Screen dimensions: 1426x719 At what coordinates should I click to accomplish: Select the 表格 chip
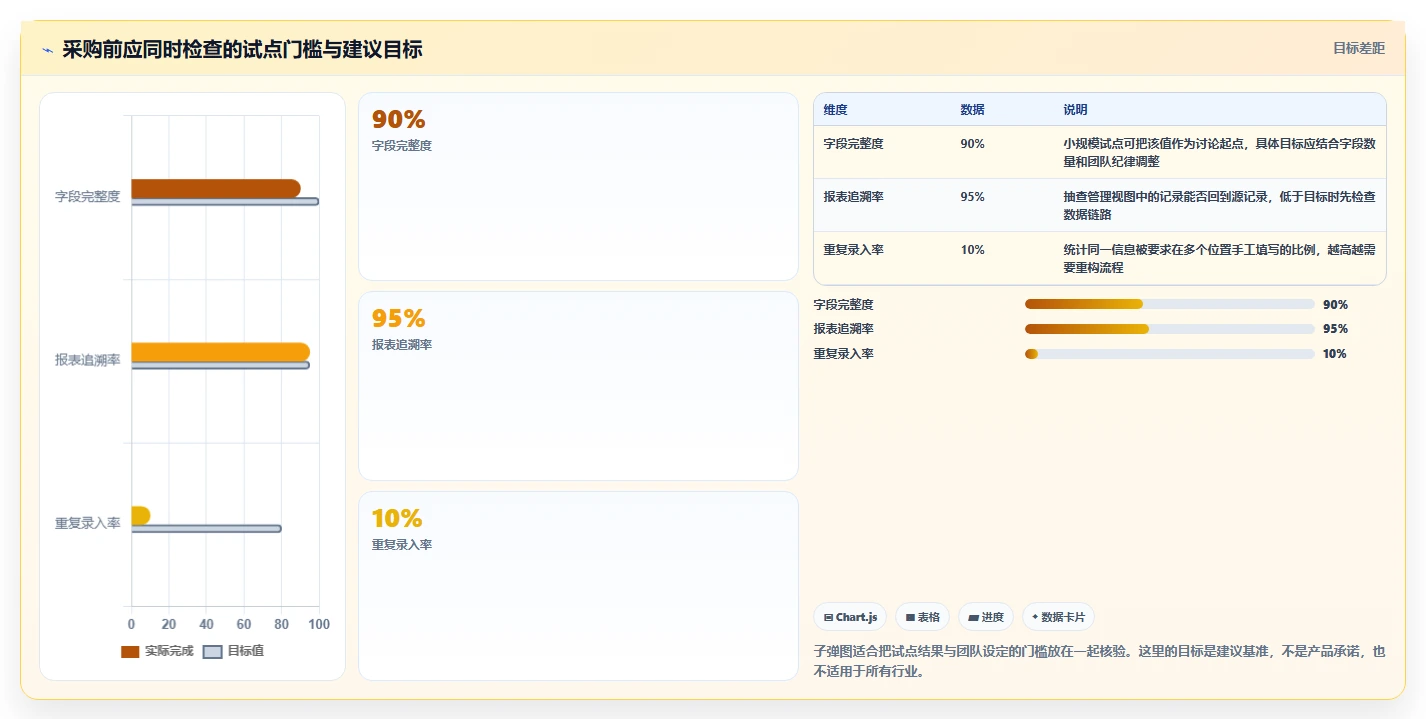coord(921,617)
